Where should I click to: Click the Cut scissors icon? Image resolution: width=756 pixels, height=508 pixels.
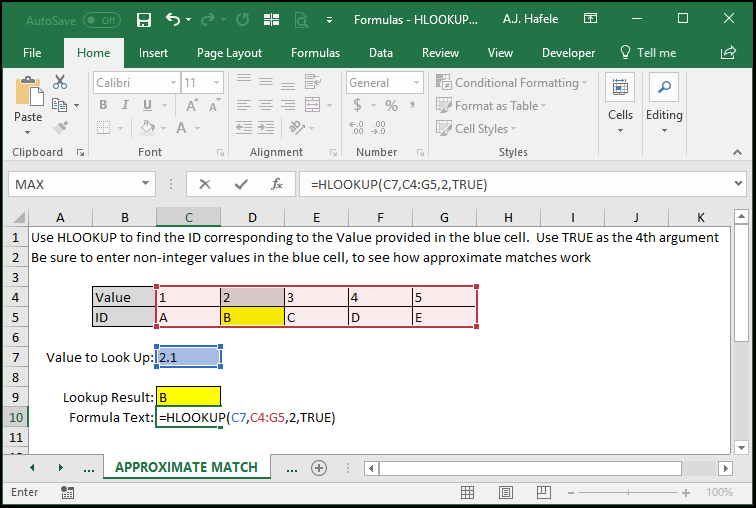pyautogui.click(x=60, y=82)
